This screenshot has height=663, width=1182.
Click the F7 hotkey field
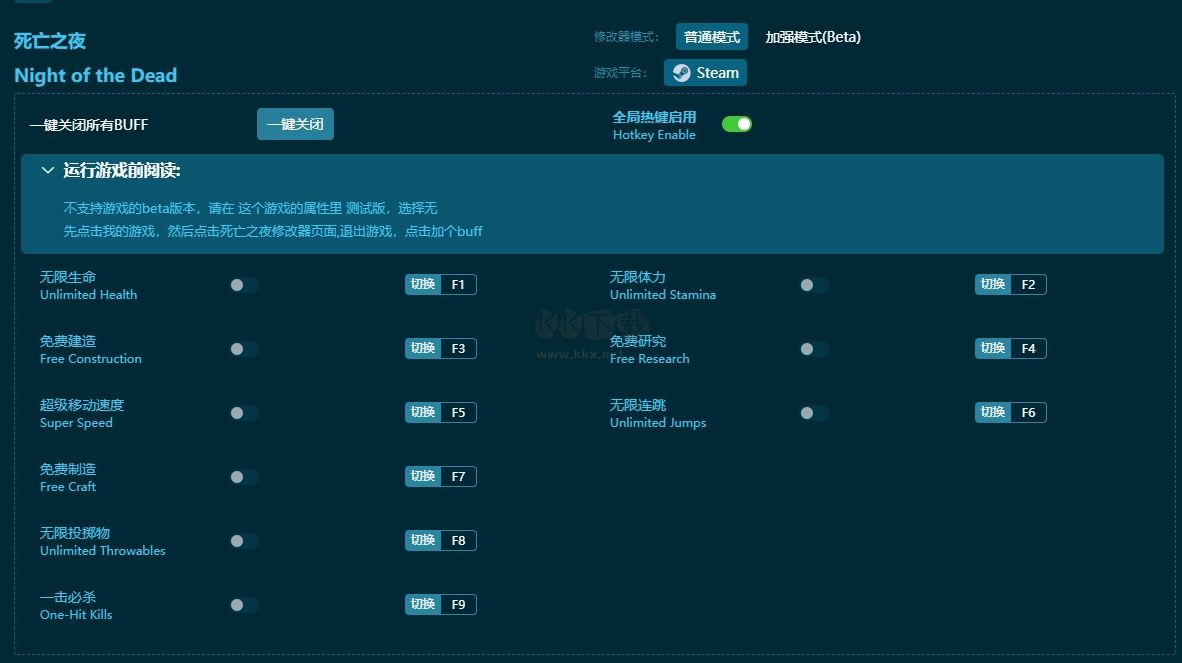(x=458, y=476)
